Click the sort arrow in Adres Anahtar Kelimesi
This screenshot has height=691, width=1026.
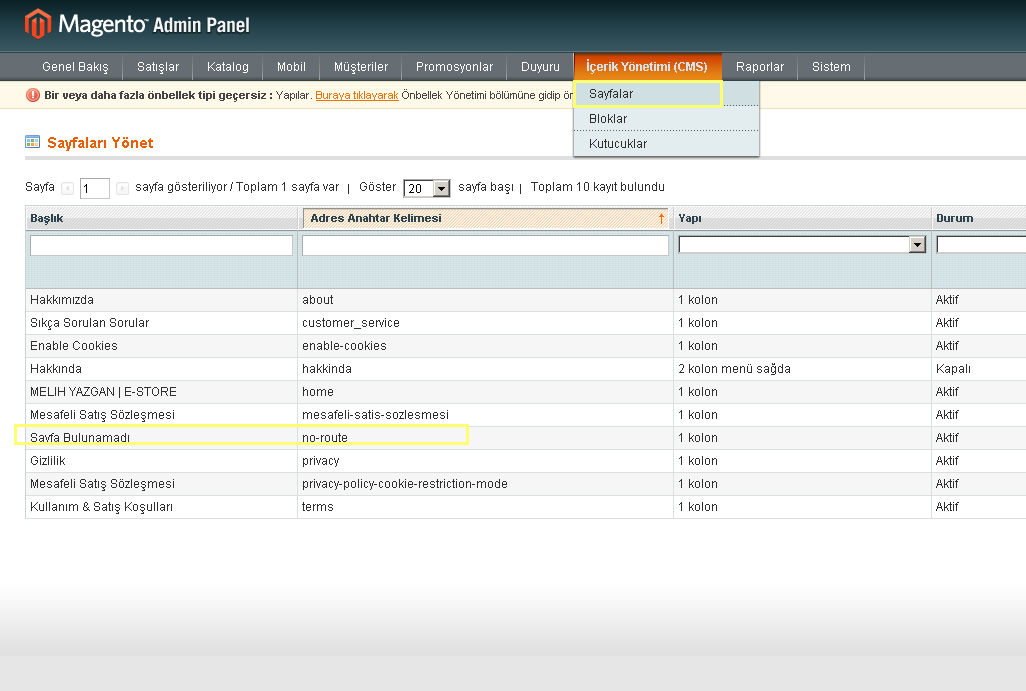pos(662,218)
